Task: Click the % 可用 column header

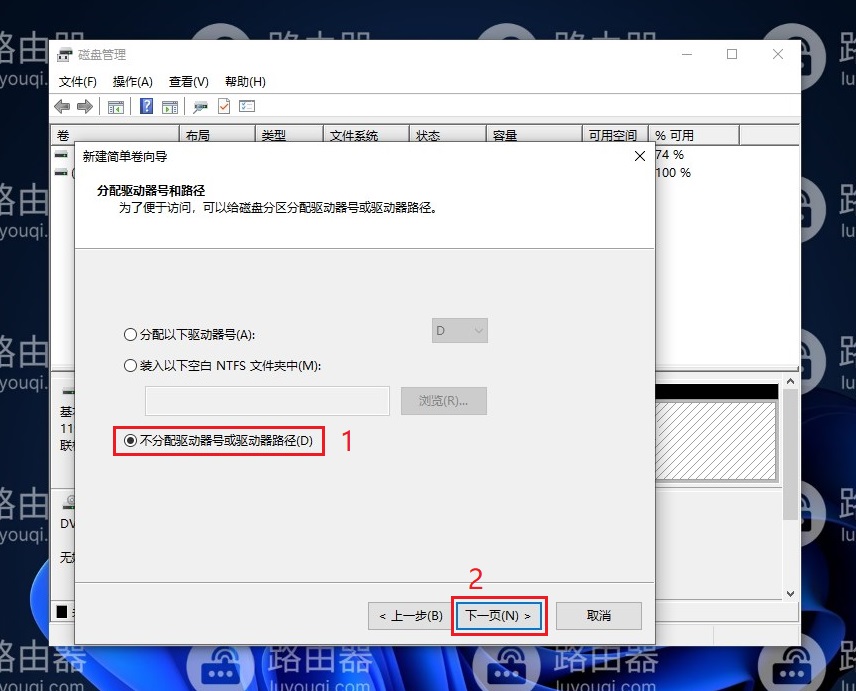Action: tap(694, 135)
